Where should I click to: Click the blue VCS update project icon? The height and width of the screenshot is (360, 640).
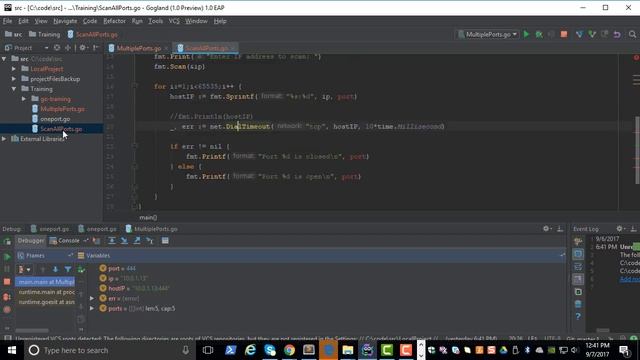(x=579, y=34)
